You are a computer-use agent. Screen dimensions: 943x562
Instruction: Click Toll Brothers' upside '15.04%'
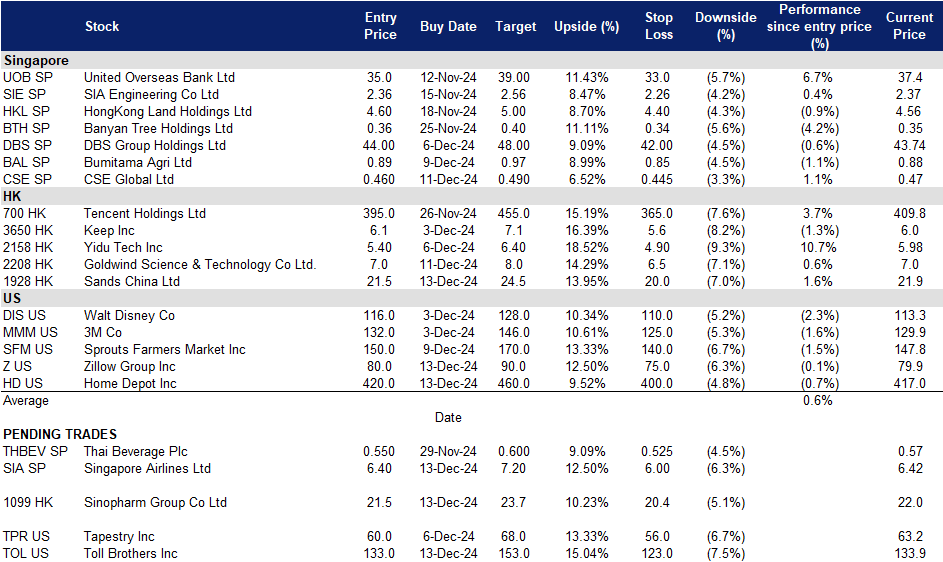(x=587, y=553)
